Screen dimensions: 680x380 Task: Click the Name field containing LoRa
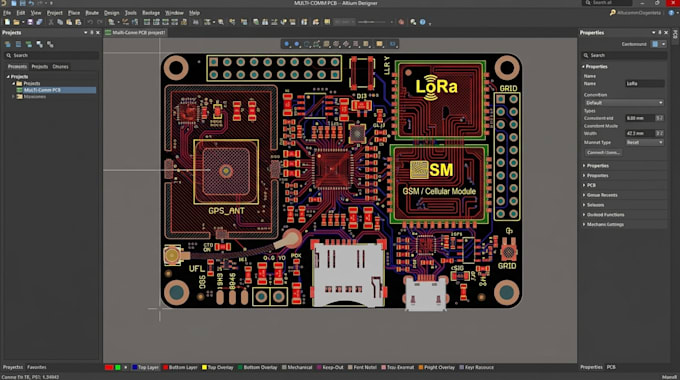[644, 83]
